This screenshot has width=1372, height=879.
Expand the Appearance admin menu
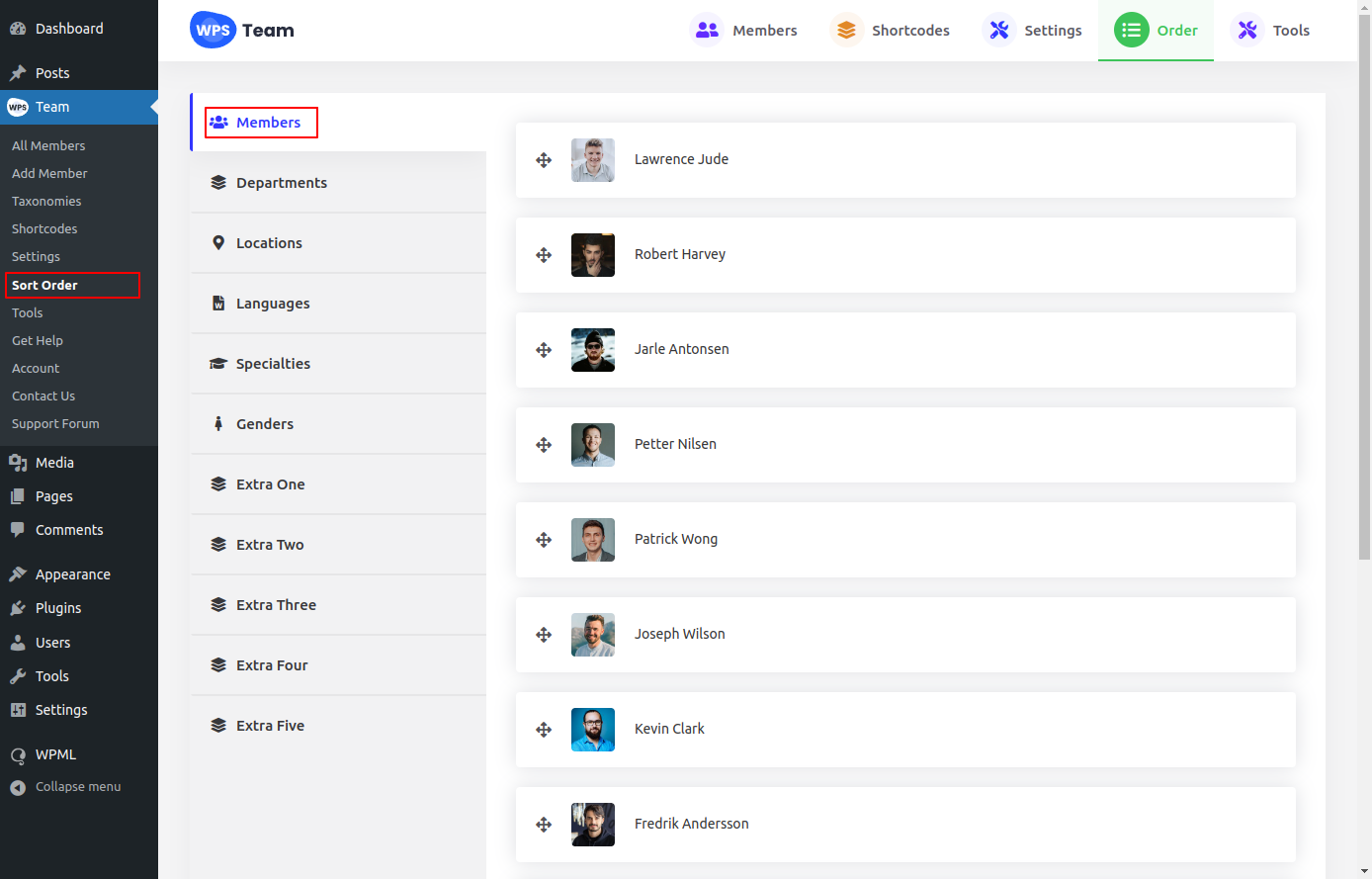pos(72,574)
